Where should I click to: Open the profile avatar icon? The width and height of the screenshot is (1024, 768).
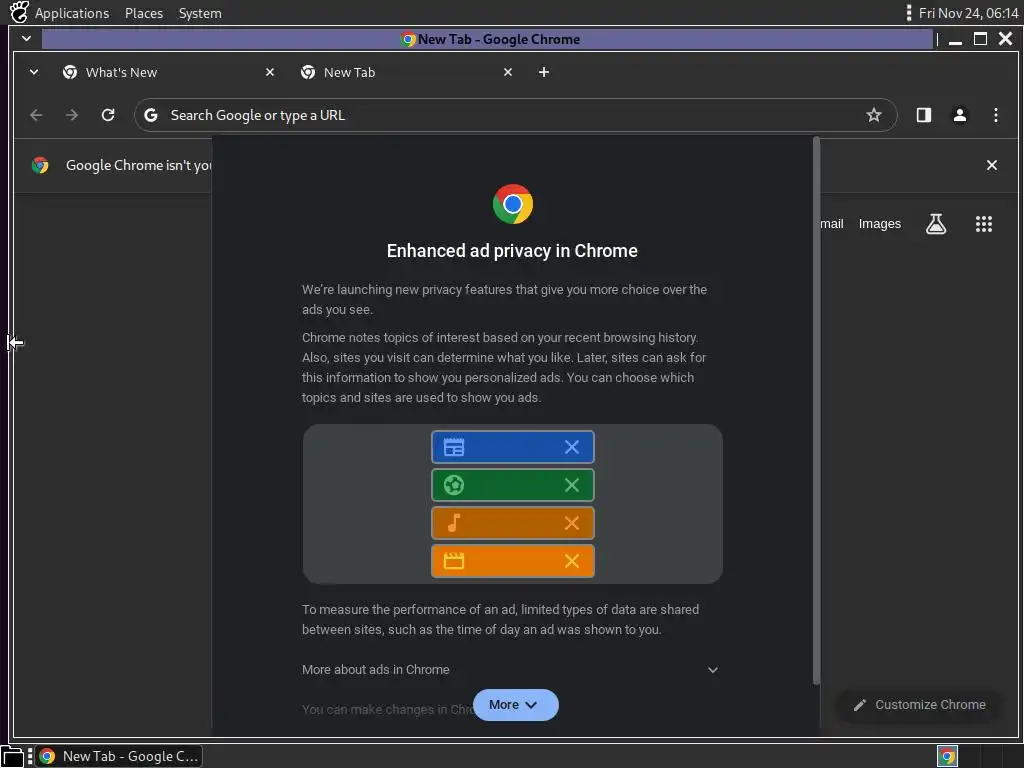coord(959,115)
